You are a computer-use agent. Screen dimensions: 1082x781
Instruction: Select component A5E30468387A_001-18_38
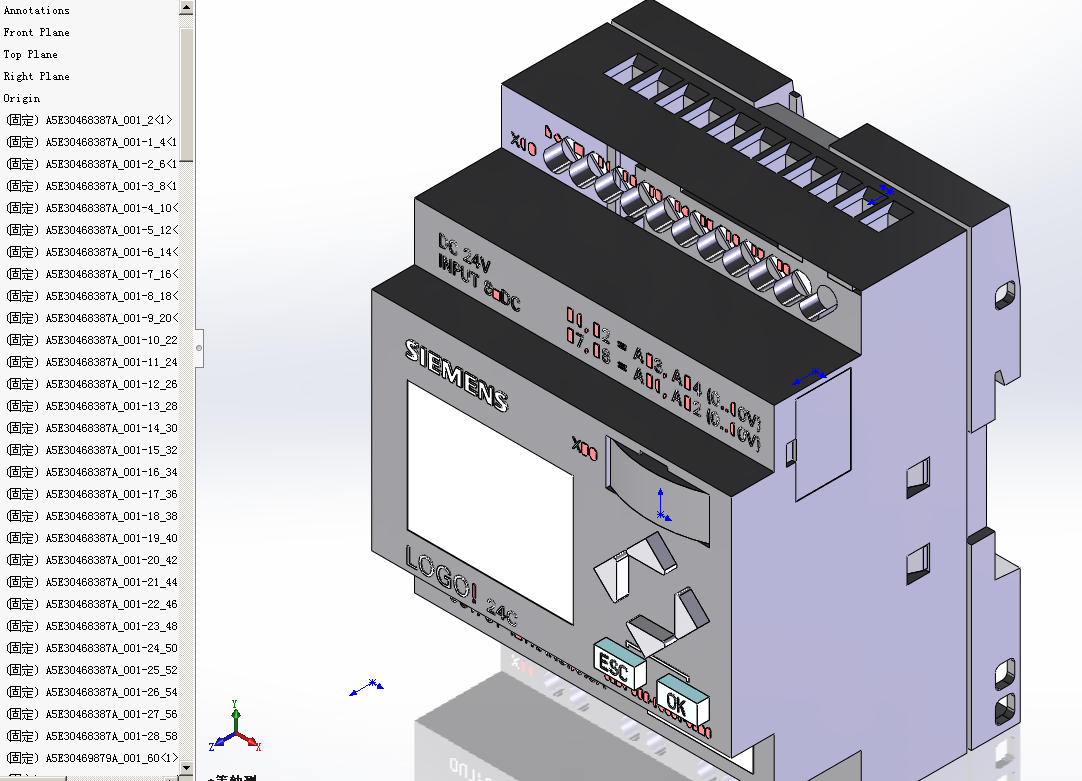click(x=91, y=517)
